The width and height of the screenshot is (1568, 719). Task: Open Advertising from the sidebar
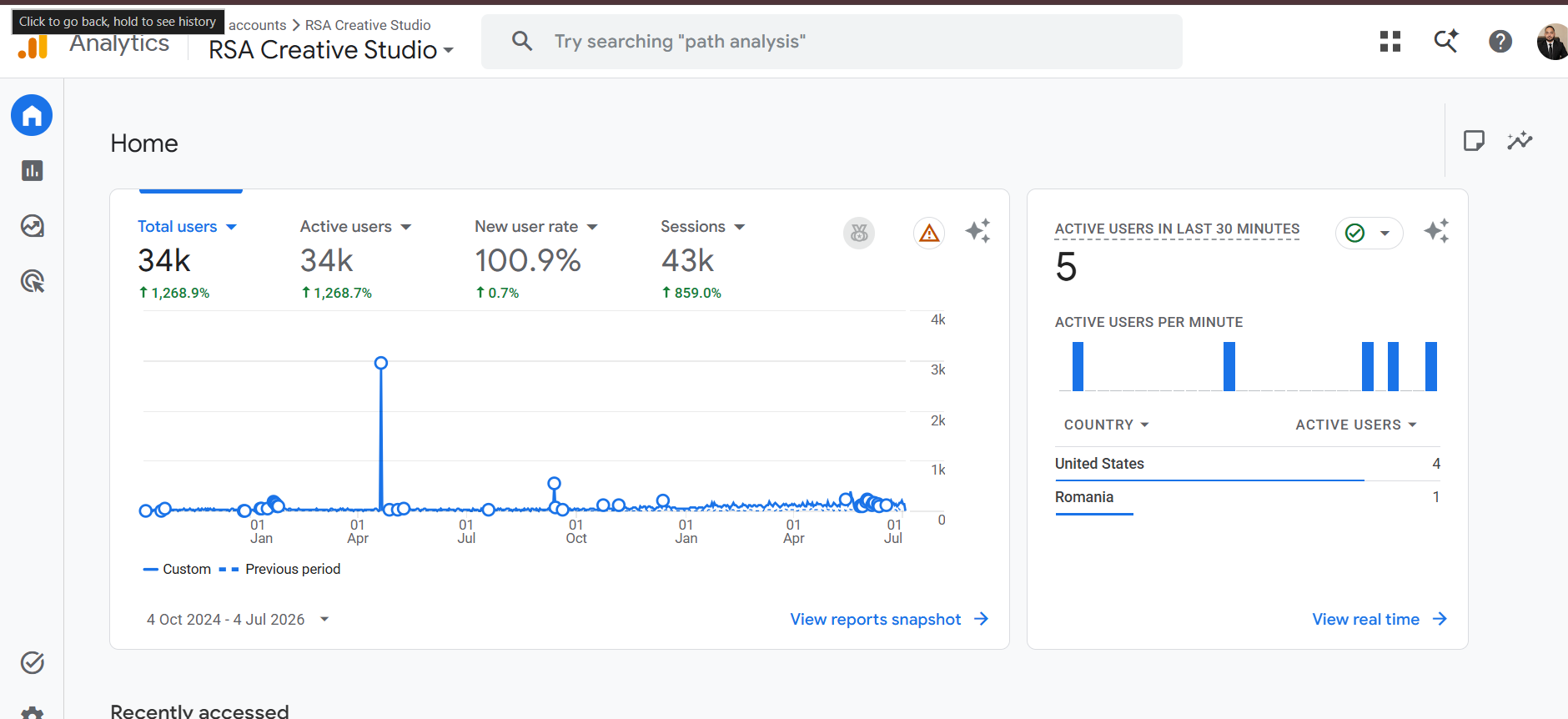coord(32,282)
